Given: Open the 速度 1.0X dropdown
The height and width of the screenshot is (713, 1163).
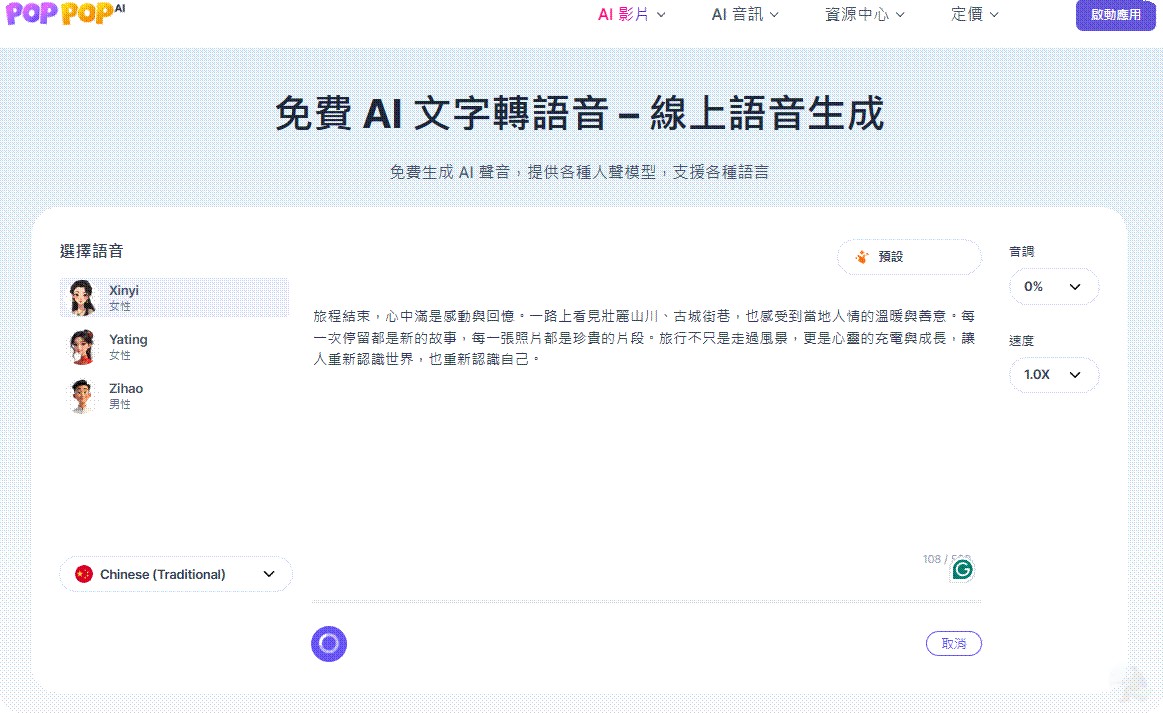Looking at the screenshot, I should (1053, 375).
